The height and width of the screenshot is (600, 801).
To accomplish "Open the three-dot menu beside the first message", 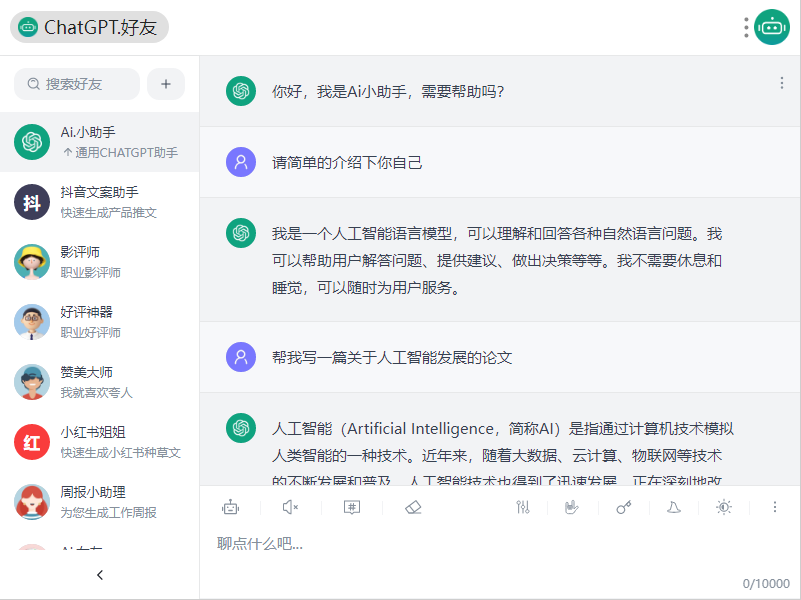I will pos(782,83).
